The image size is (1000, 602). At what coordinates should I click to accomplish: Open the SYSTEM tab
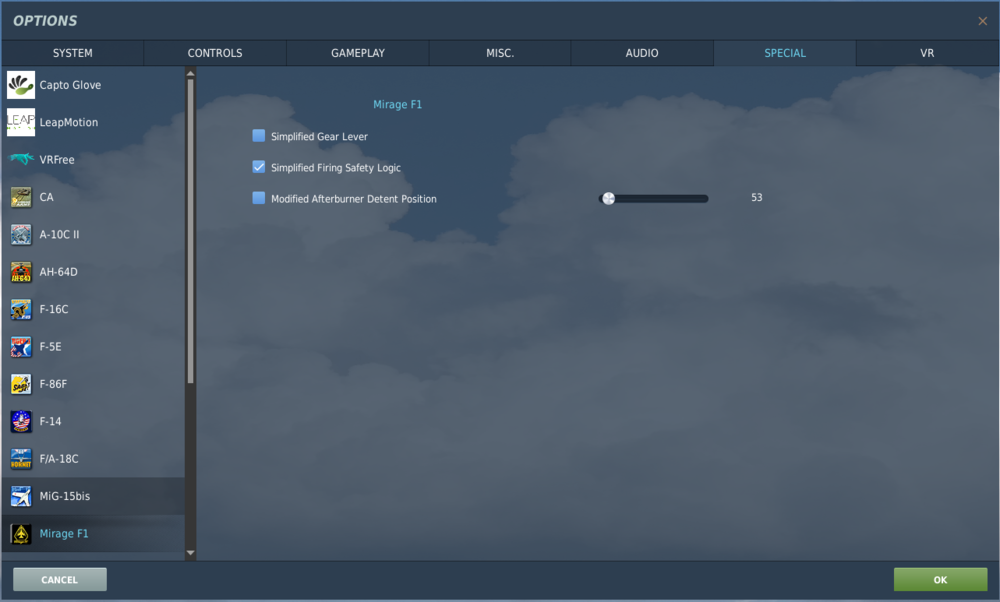point(73,53)
